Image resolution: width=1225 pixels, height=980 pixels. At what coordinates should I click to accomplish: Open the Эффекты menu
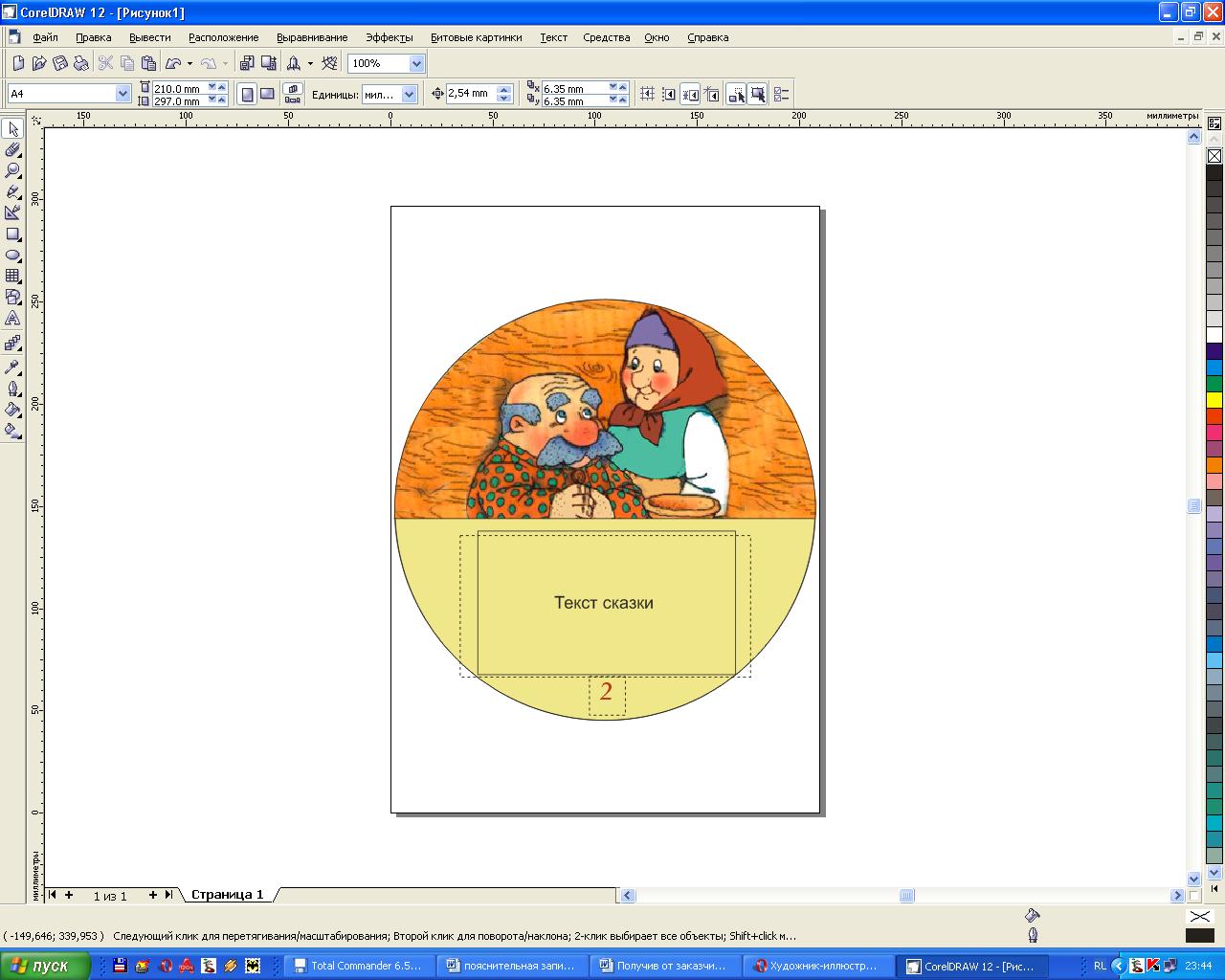point(389,37)
